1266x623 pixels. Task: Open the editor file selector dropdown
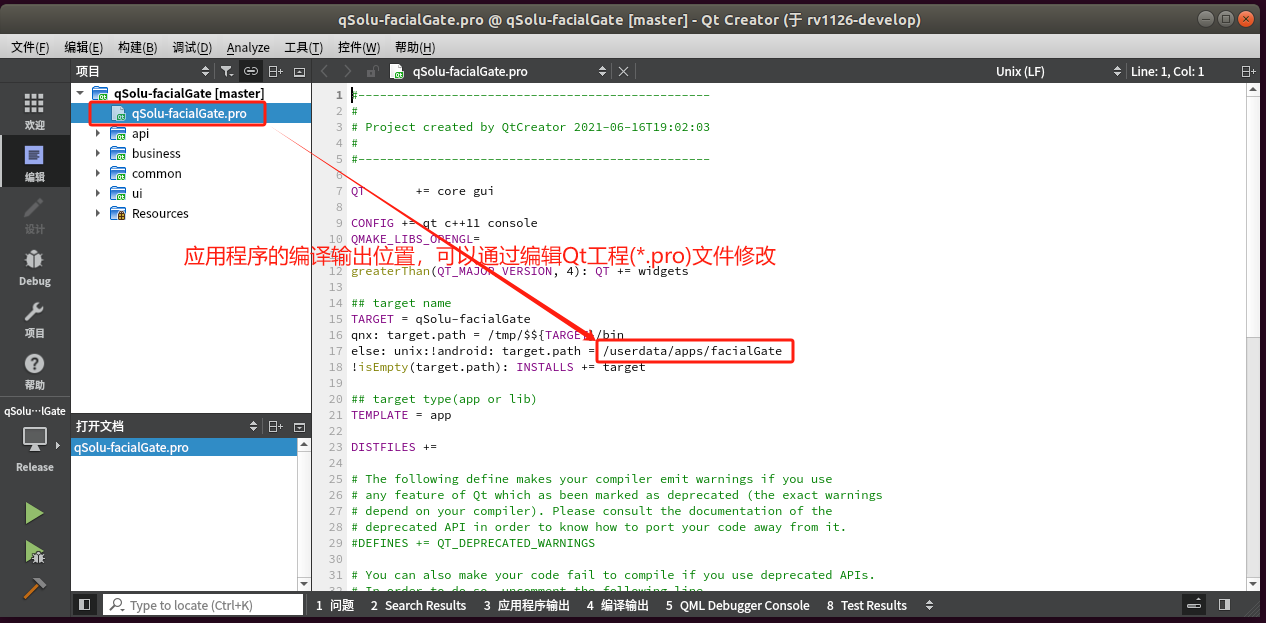pos(498,71)
